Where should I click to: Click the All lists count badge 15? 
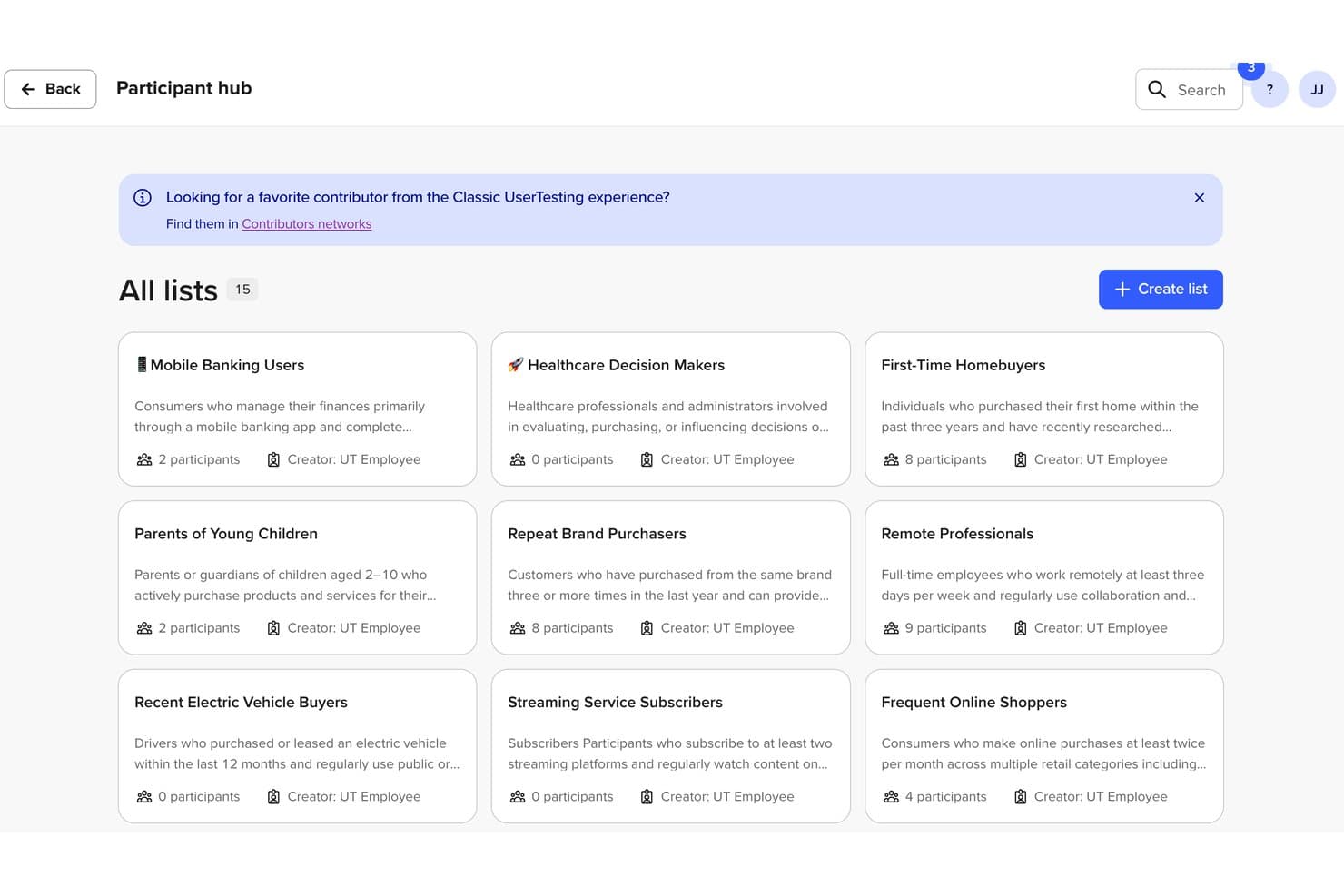242,290
